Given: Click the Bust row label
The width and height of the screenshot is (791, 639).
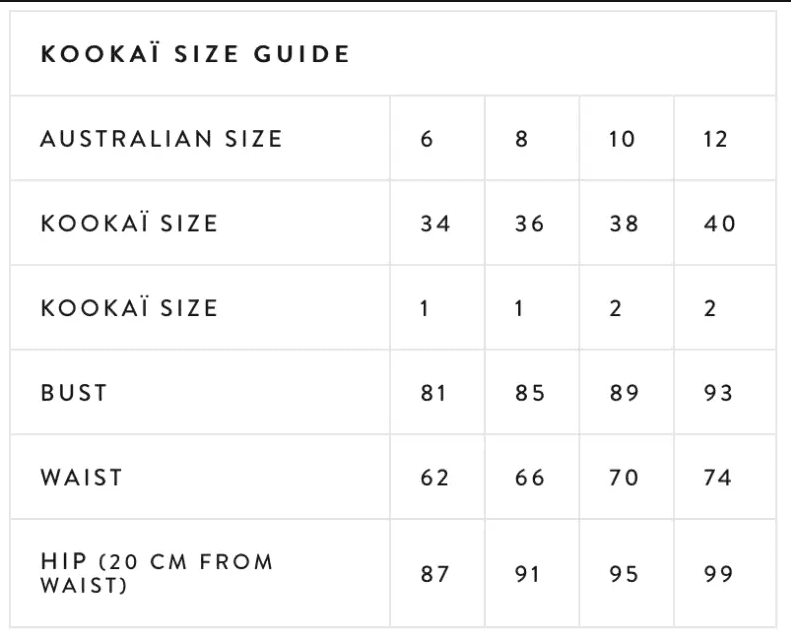Looking at the screenshot, I should click(74, 393).
